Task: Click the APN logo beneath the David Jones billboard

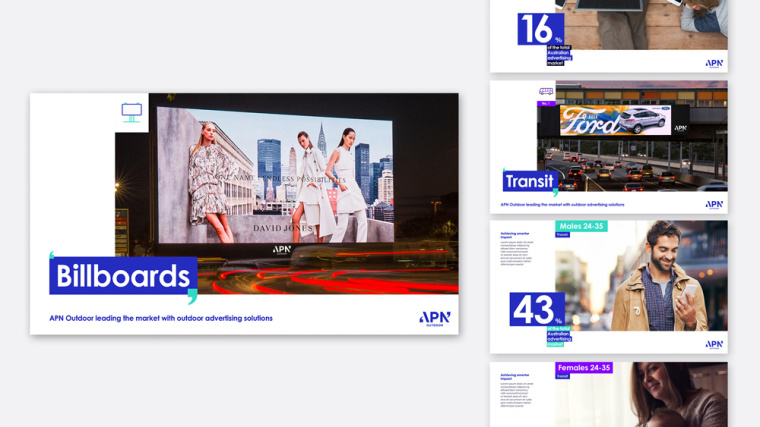Action: 282,249
